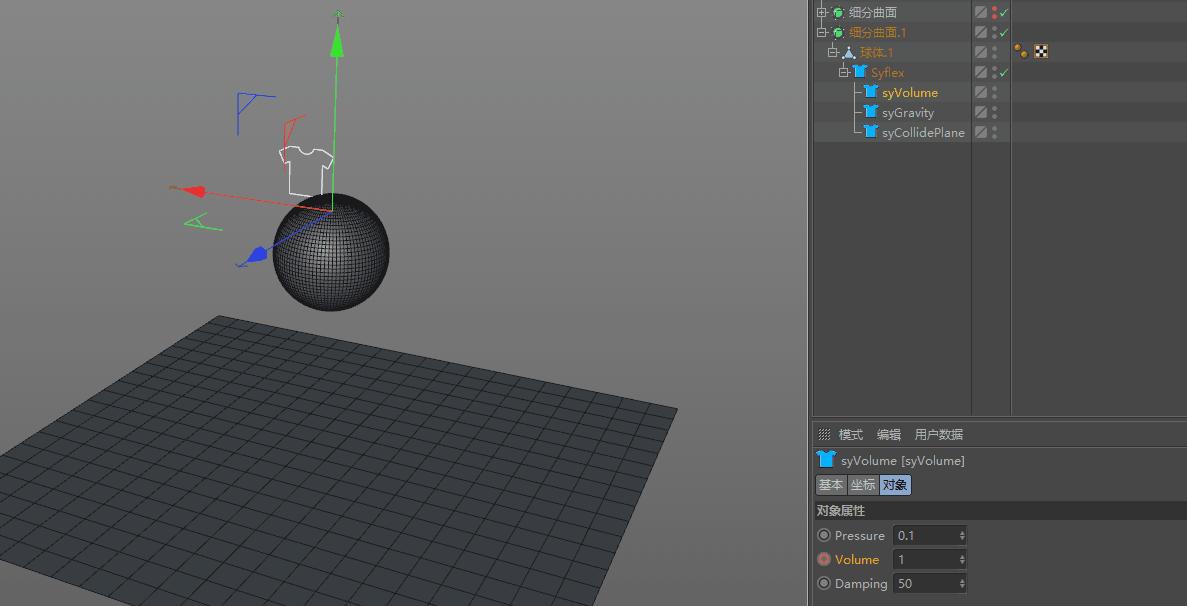1187x606 pixels.
Task: Select the syCollidePlane tag icon
Action: click(869, 132)
